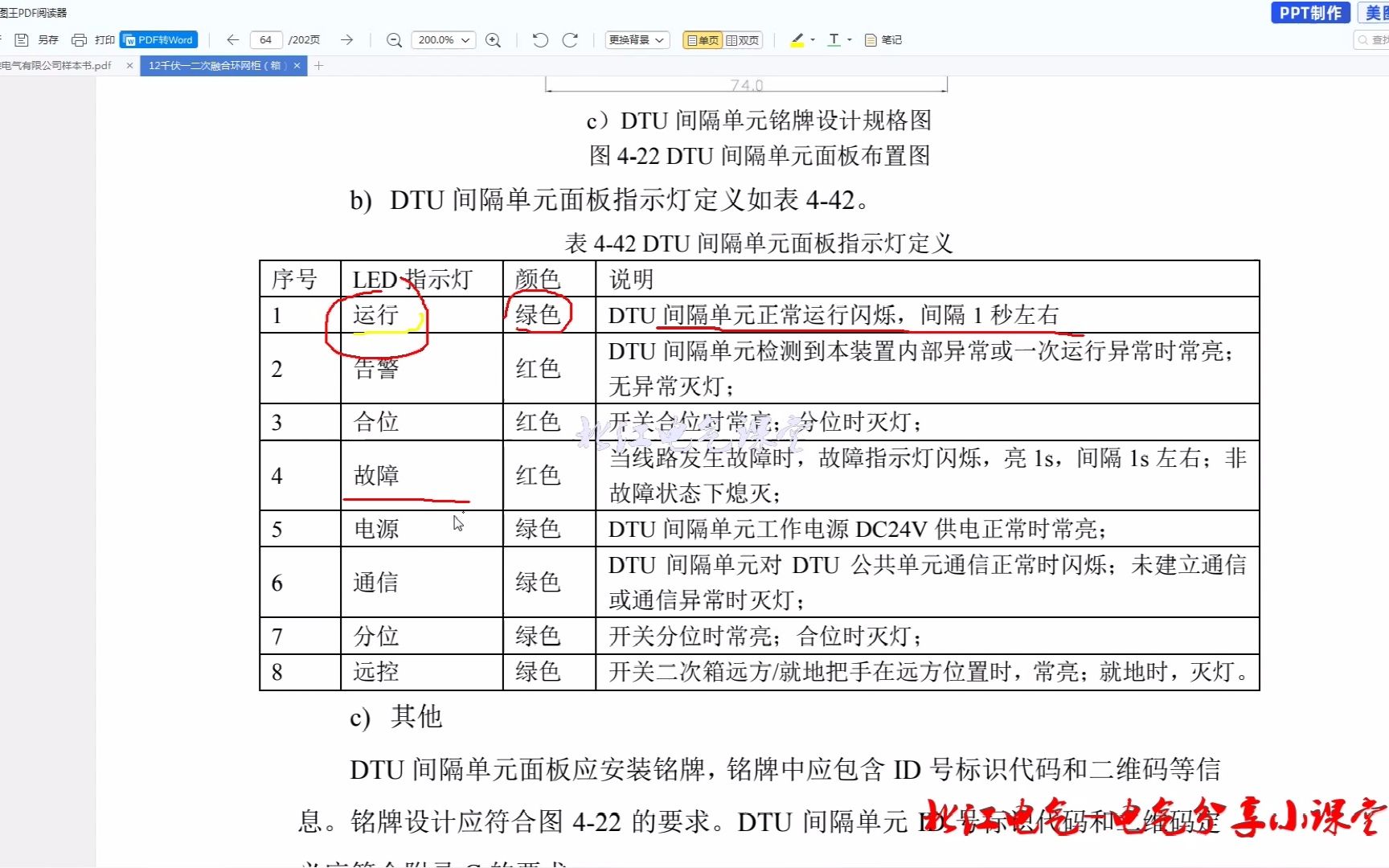
Task: Click the PPT制作 button
Action: [1310, 13]
